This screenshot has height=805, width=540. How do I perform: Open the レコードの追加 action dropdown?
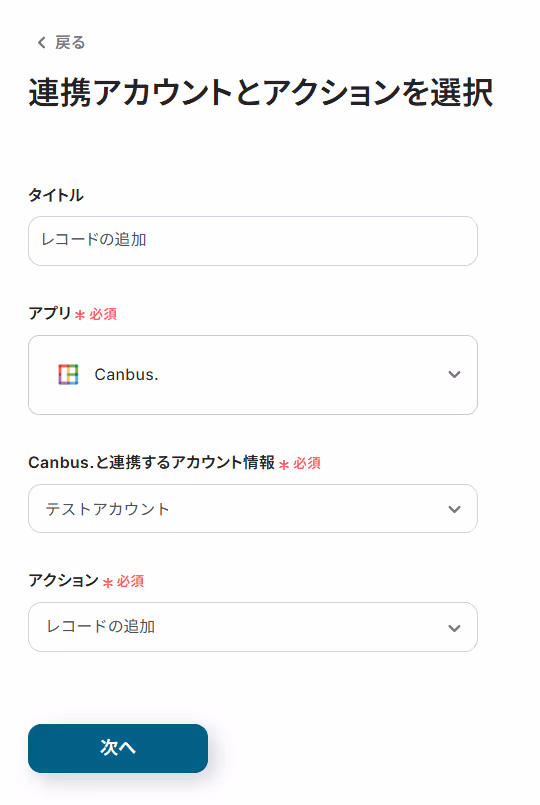253,627
